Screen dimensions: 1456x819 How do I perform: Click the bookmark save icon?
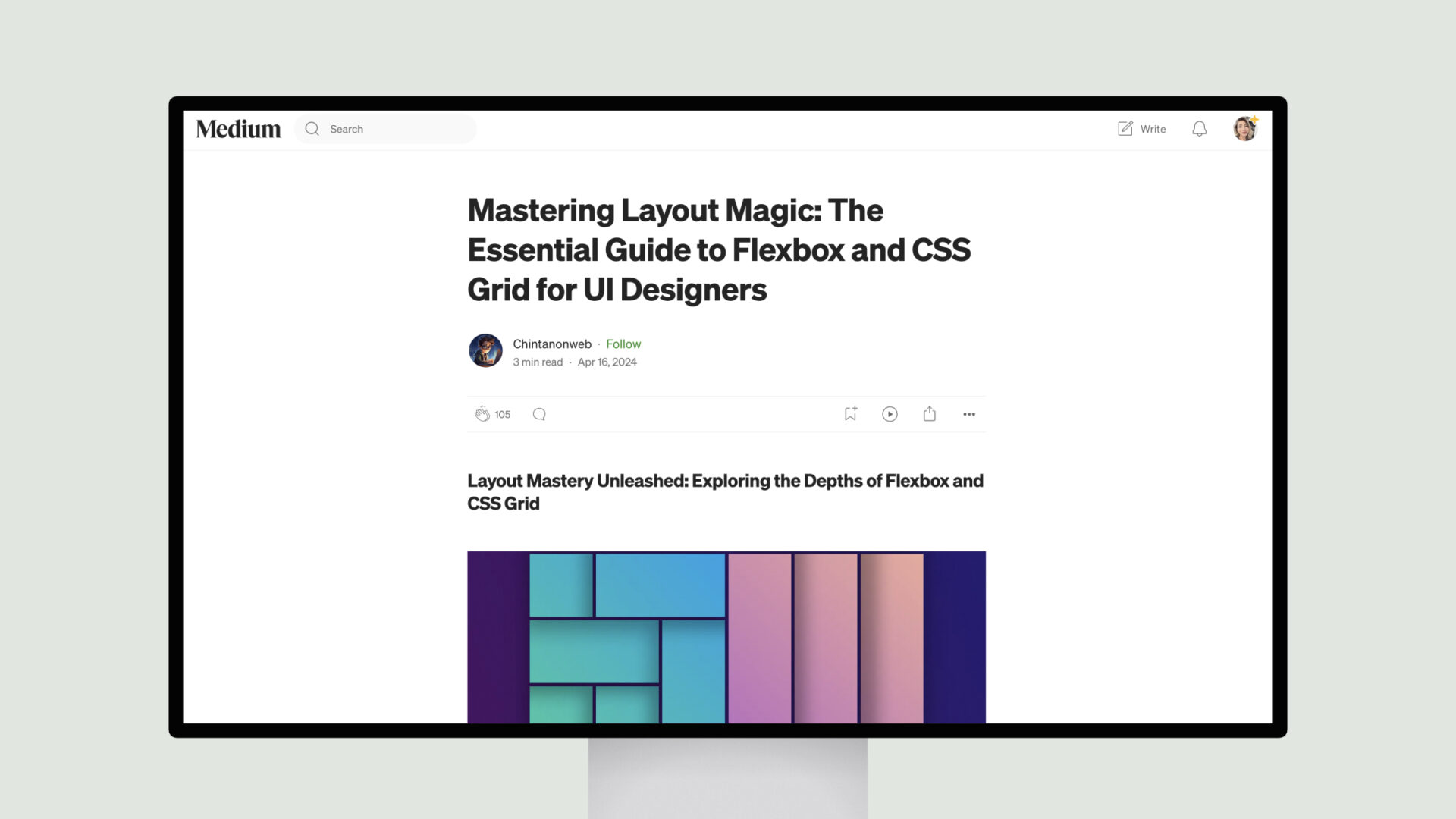click(850, 413)
